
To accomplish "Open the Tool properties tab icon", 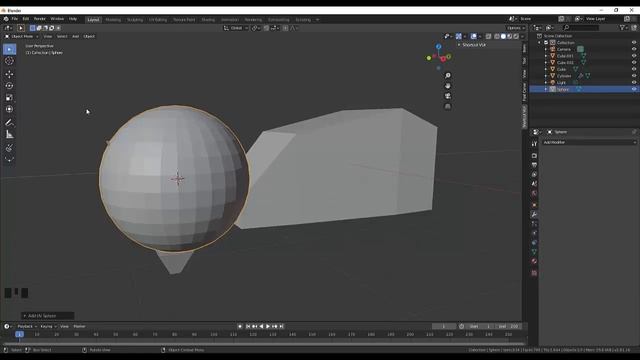I will tap(534, 144).
